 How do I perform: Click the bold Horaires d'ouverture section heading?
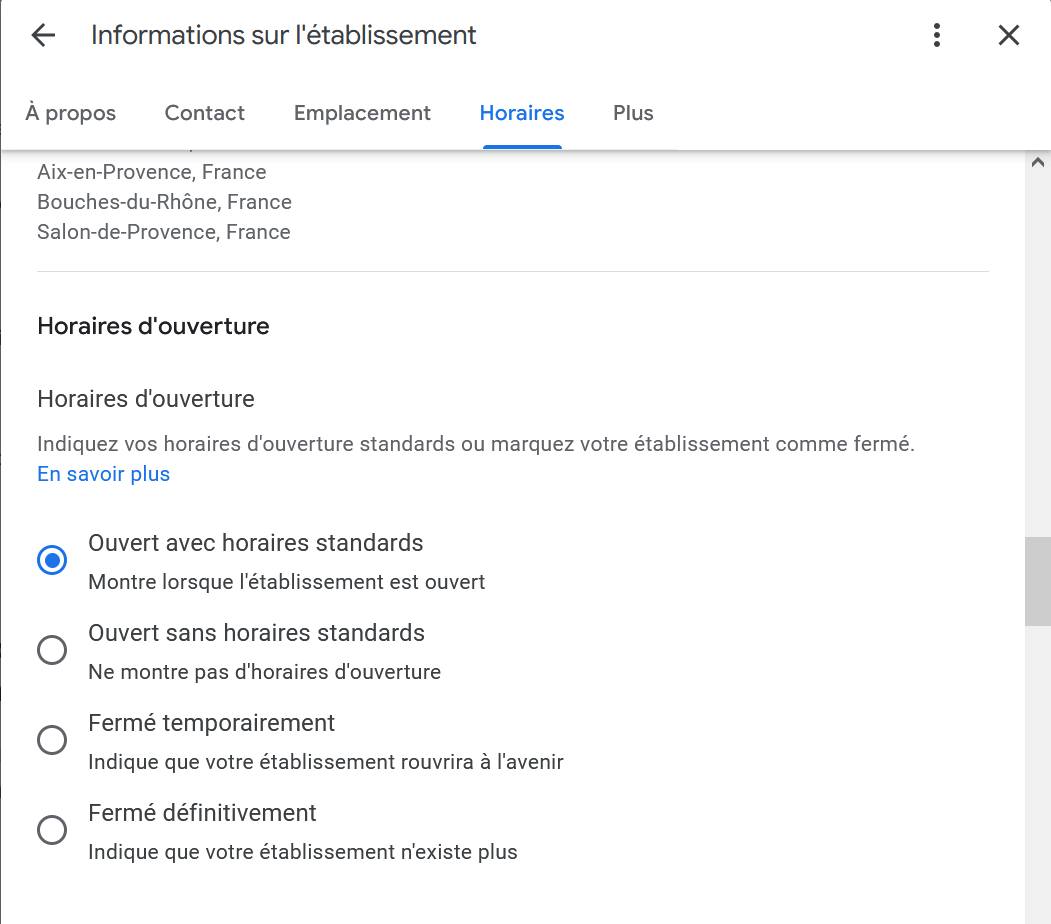[153, 326]
